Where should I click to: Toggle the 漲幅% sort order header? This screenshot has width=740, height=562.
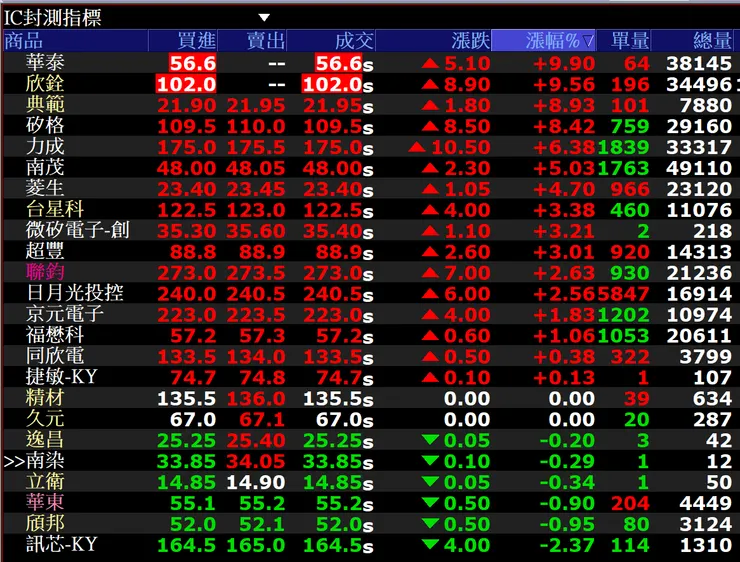point(544,41)
